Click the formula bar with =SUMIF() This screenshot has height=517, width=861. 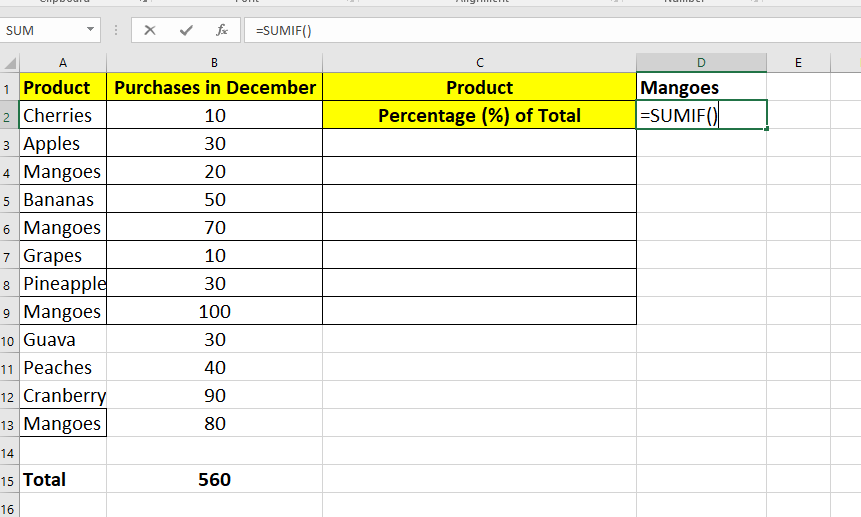(x=500, y=30)
